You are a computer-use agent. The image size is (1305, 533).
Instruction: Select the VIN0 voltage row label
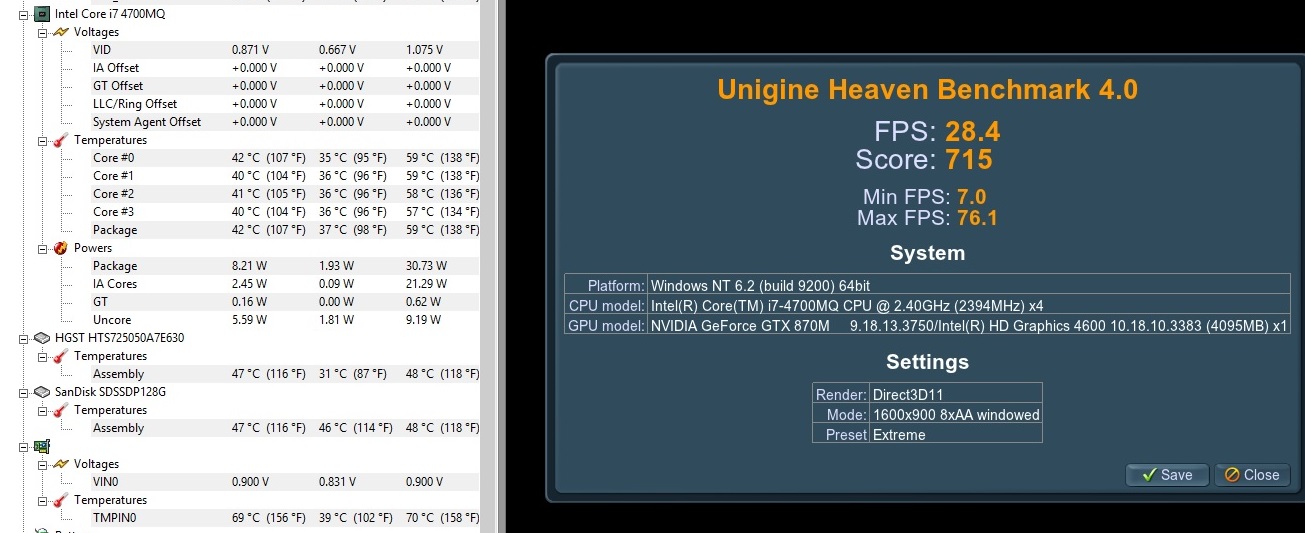point(106,482)
